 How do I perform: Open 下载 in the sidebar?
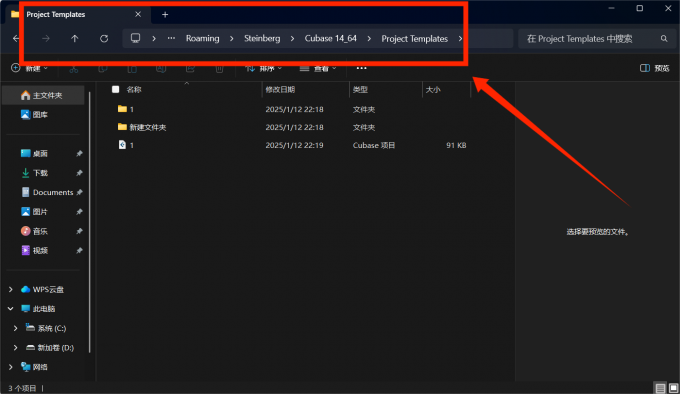tap(34, 173)
